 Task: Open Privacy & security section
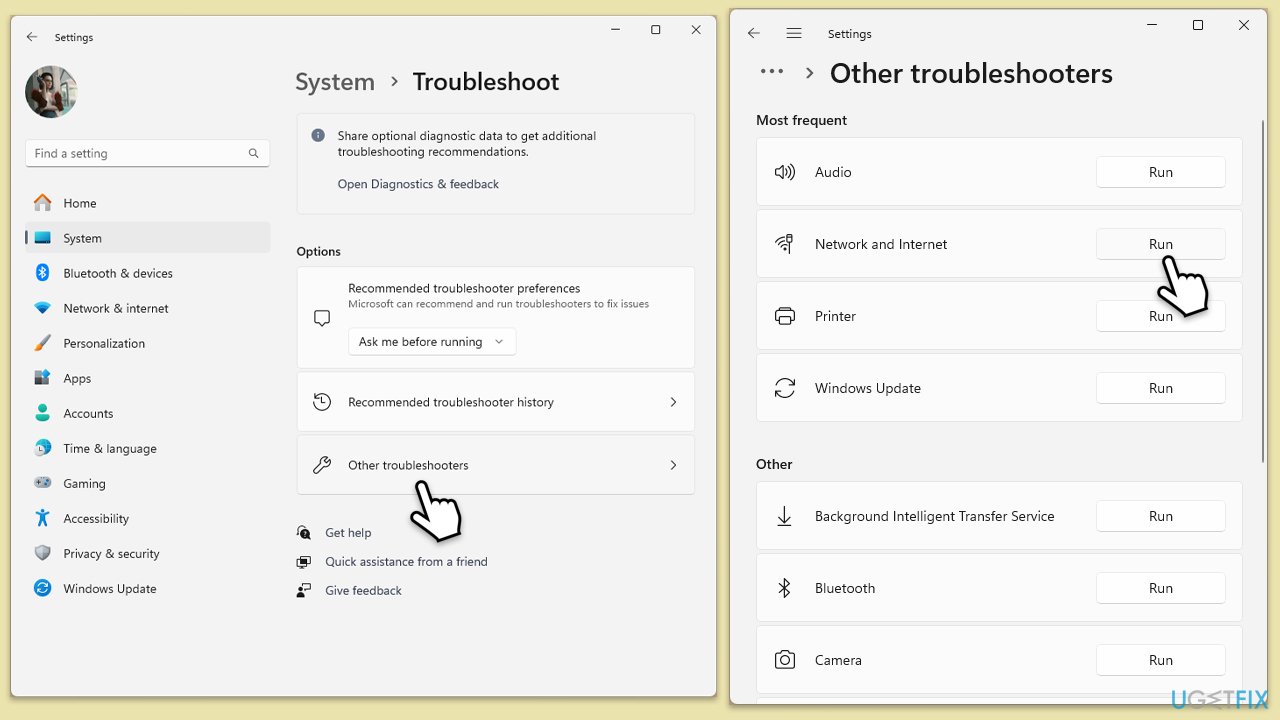(x=111, y=553)
